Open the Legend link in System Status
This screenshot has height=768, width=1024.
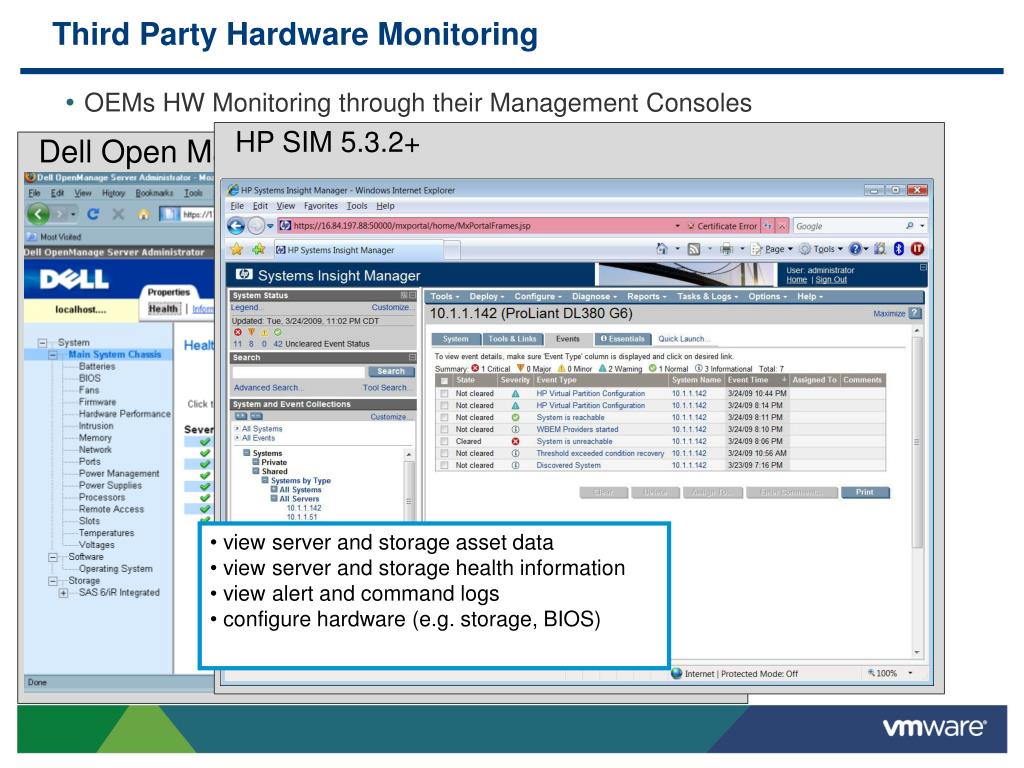246,308
